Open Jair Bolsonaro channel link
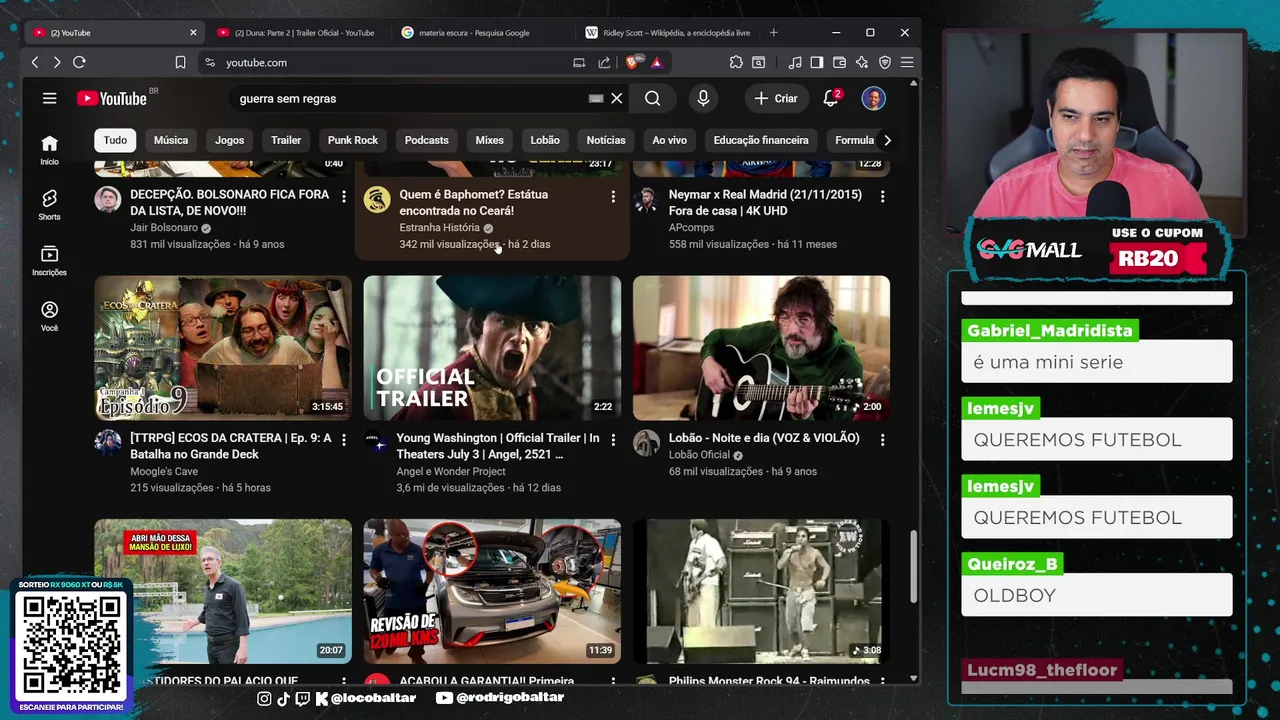The width and height of the screenshot is (1280, 720). pyautogui.click(x=164, y=228)
